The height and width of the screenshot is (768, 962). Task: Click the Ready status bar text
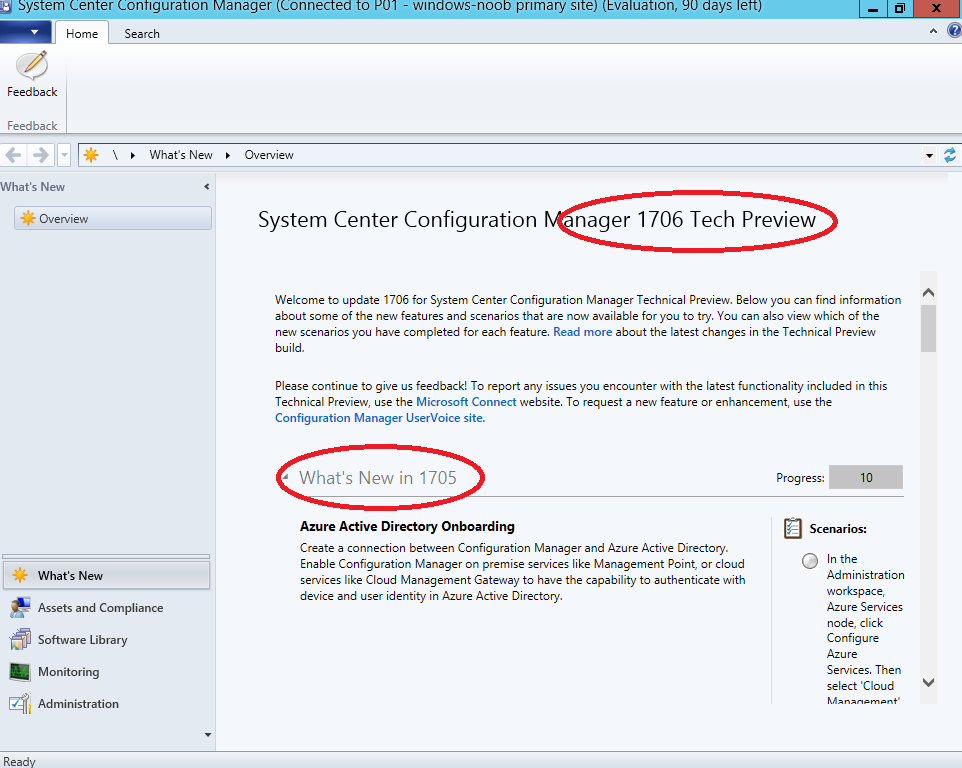20,761
